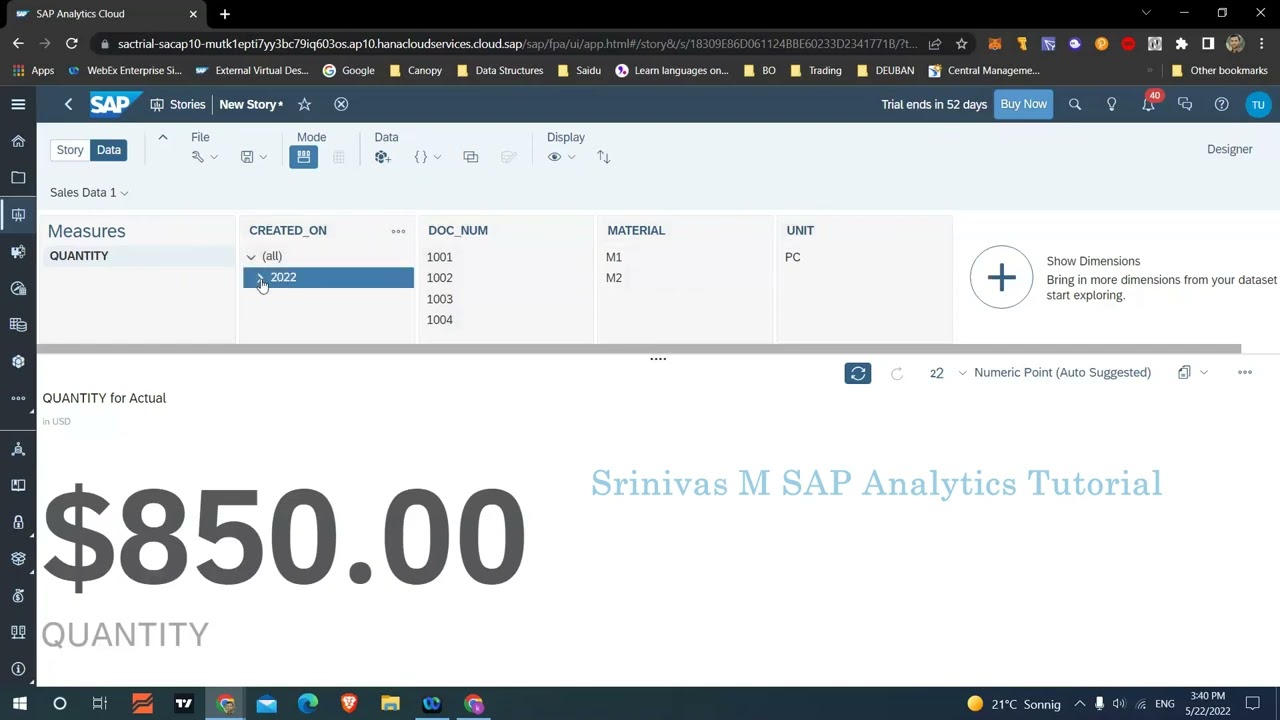
Task: Open the copy chart dropdown arrow
Action: pyautogui.click(x=1203, y=373)
